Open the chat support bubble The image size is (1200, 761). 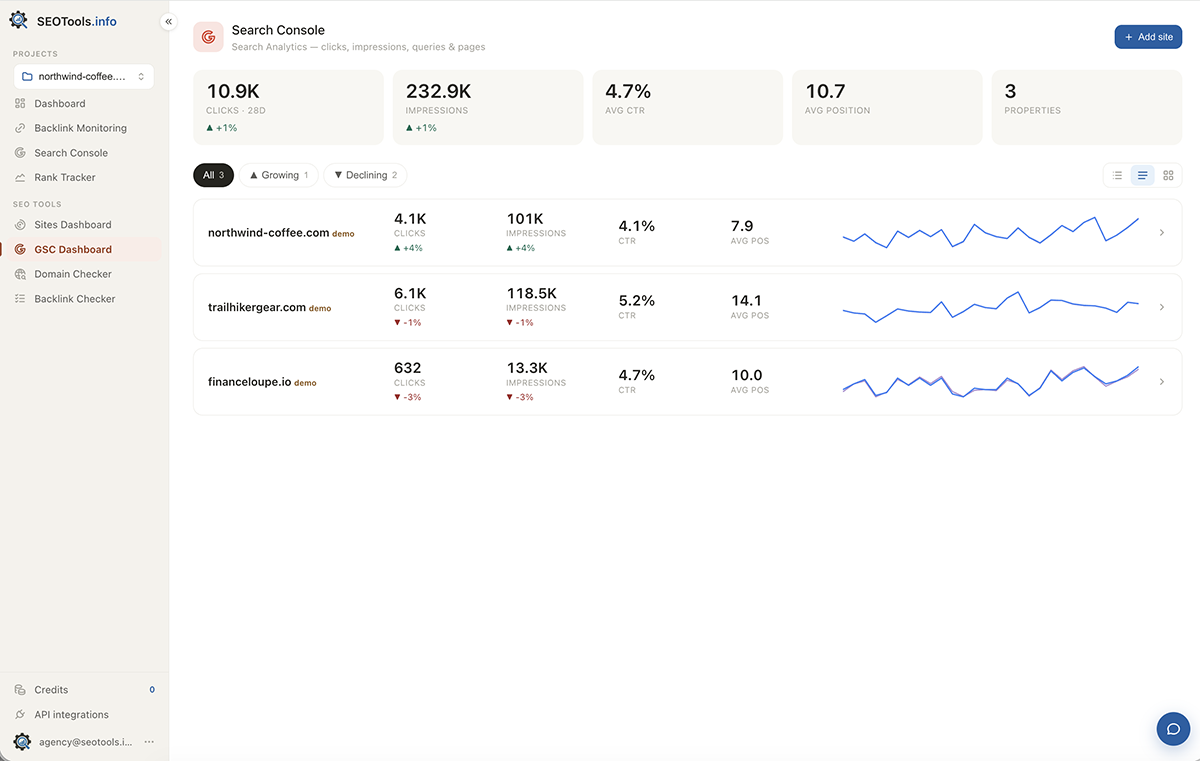pyautogui.click(x=1173, y=729)
